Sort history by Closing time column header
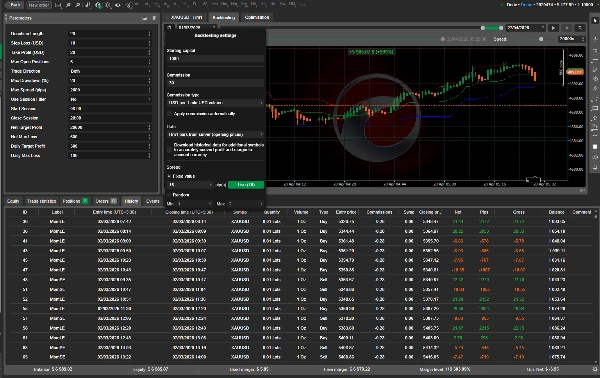 (189, 212)
